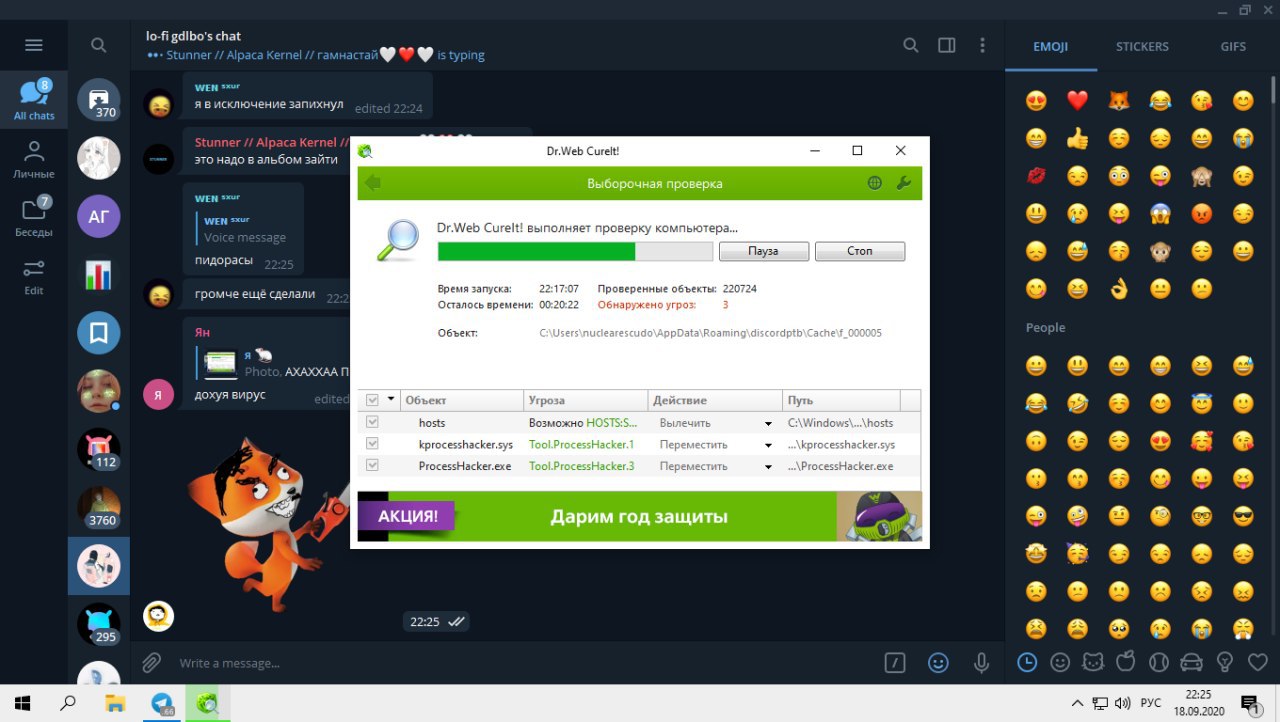Select the food apple emoji category
Viewport: 1280px width, 722px height.
coord(1126,661)
